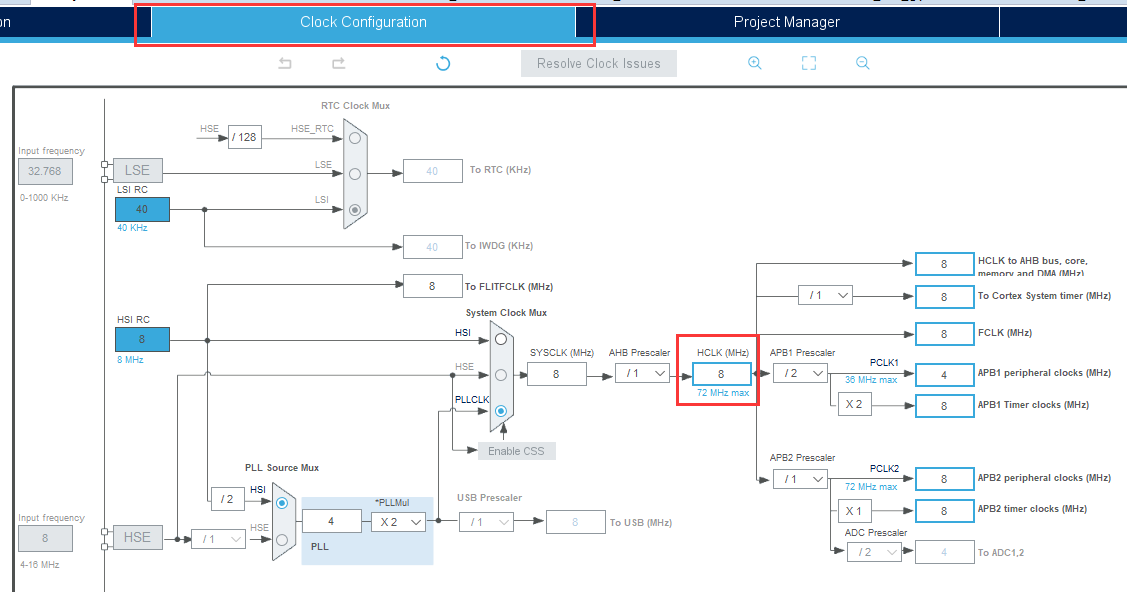Select HSI in PLL Source Mux

282,503
